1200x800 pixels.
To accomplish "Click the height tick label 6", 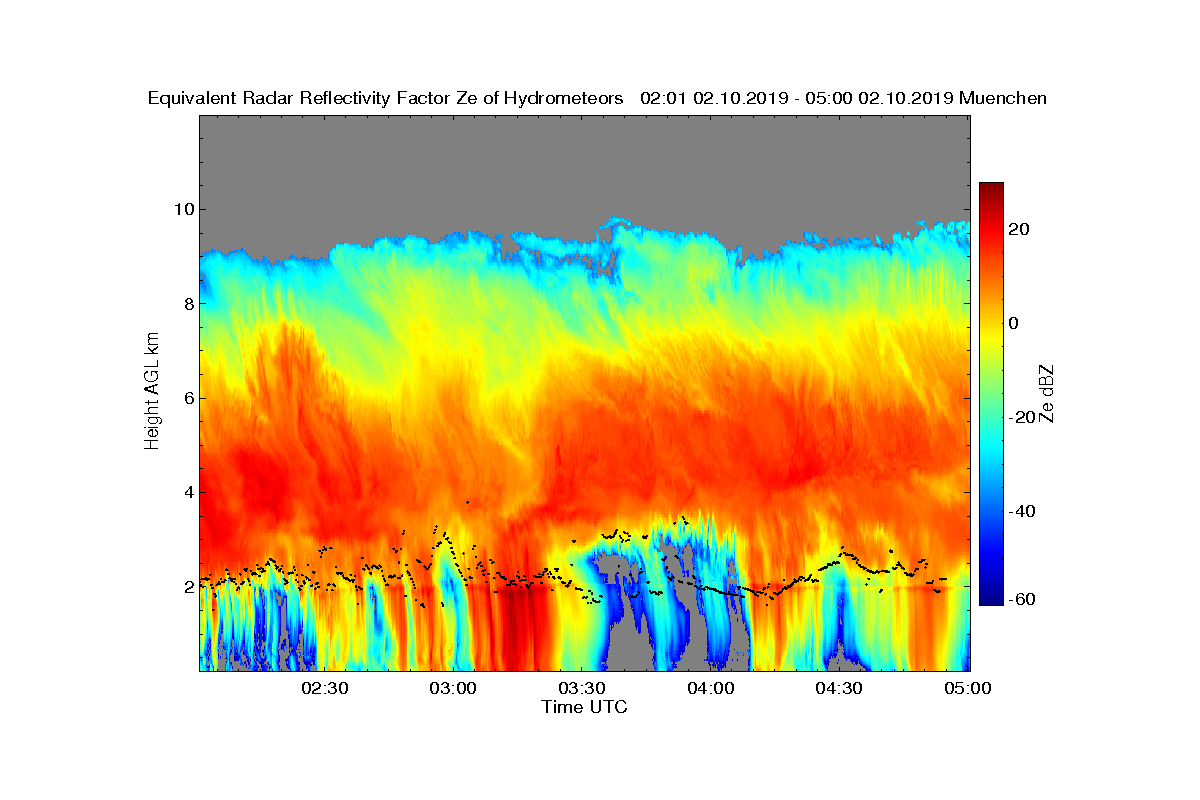I will (x=188, y=398).
